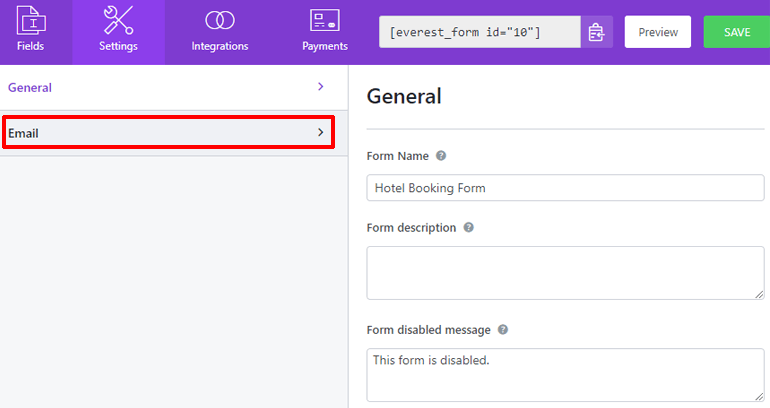Click the Form Name input field
The width and height of the screenshot is (770, 408).
[x=565, y=188]
